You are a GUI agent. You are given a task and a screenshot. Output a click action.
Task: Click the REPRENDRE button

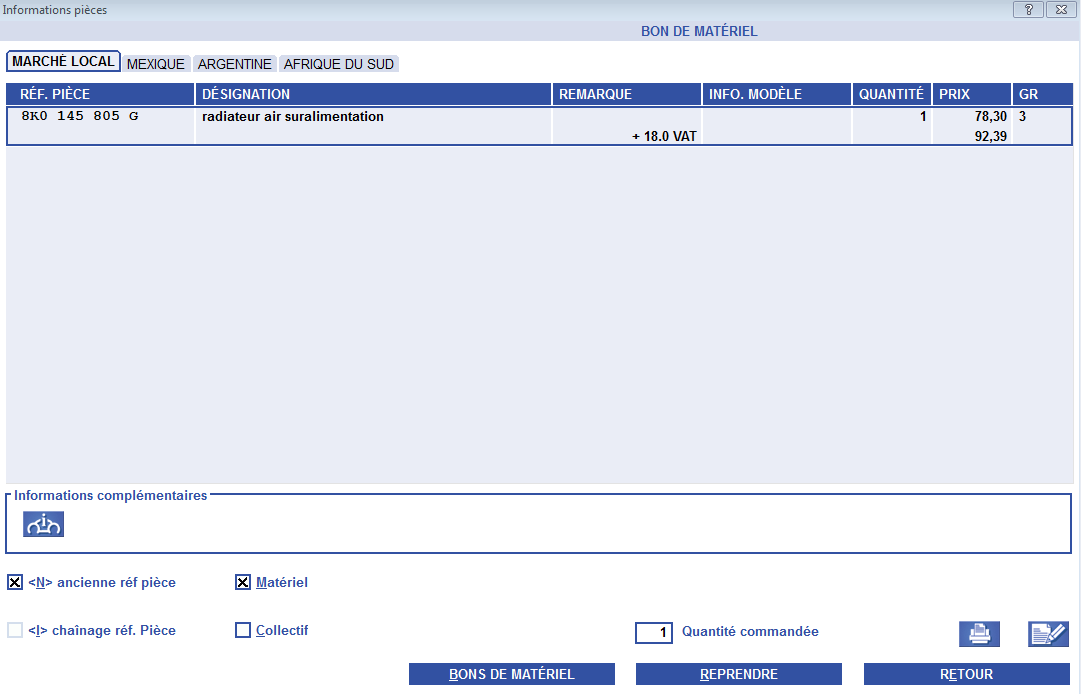pyautogui.click(x=738, y=674)
